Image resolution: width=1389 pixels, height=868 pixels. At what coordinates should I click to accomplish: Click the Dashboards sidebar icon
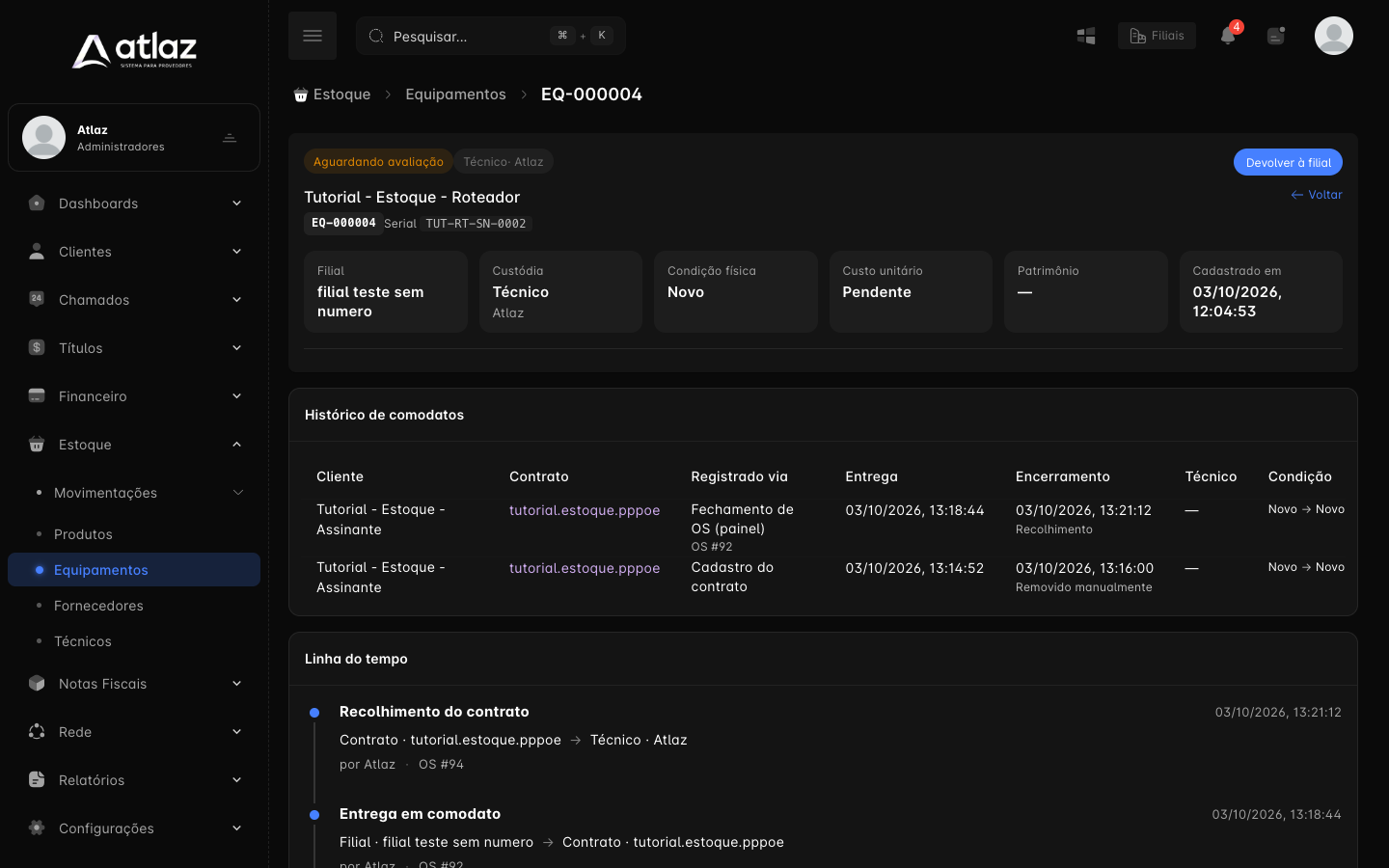click(37, 203)
